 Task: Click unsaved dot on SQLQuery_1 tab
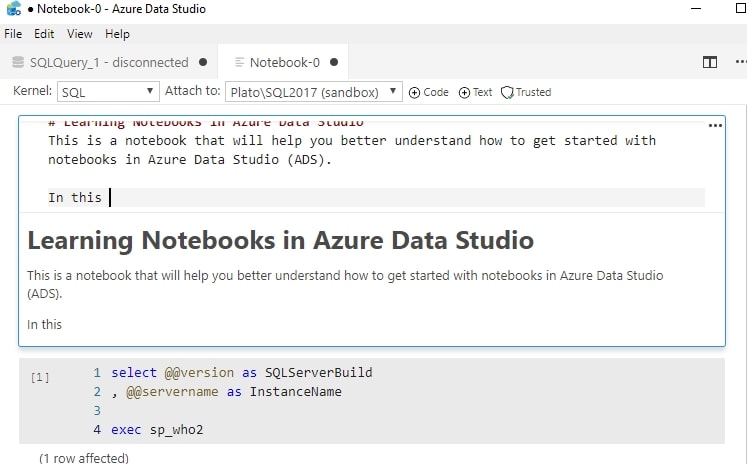click(203, 62)
